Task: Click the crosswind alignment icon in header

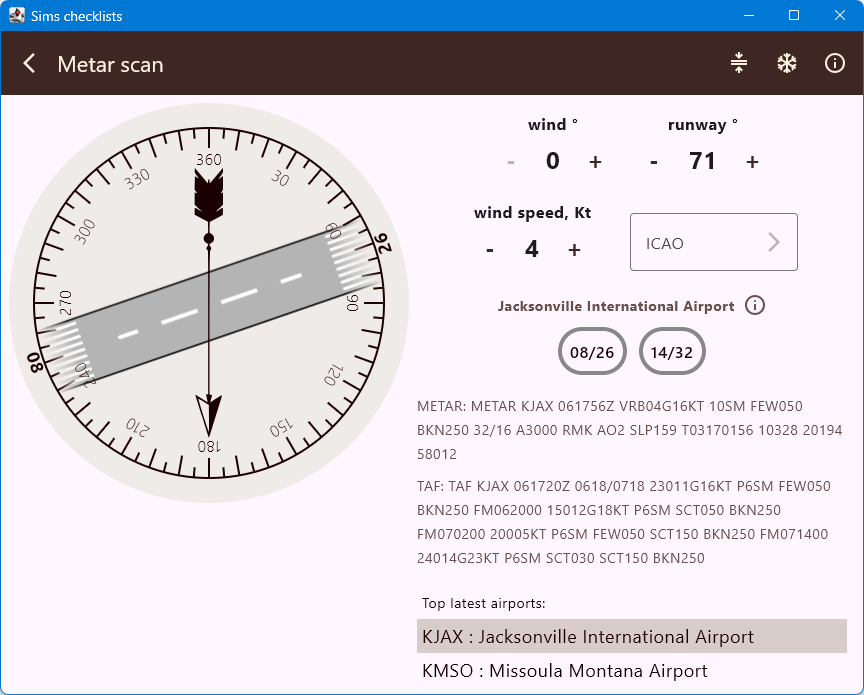Action: [738, 63]
